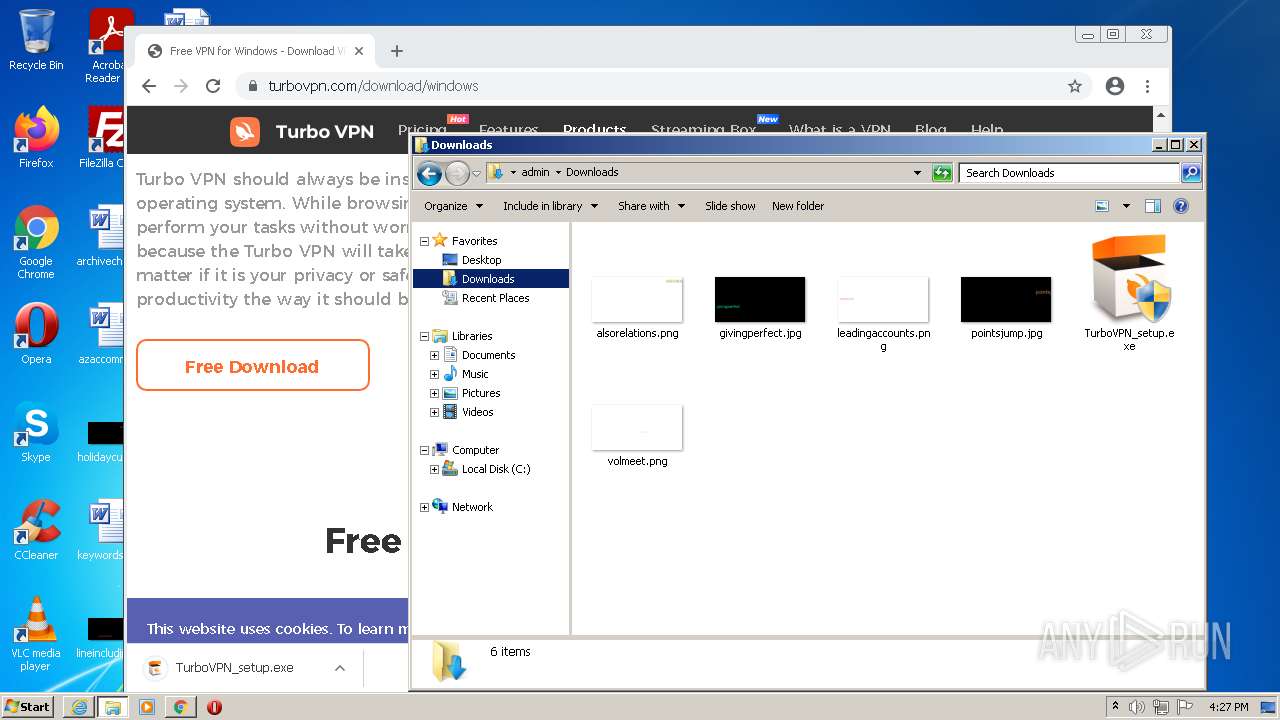
Task: Bookmark this page with the star icon
Action: pos(1075,86)
